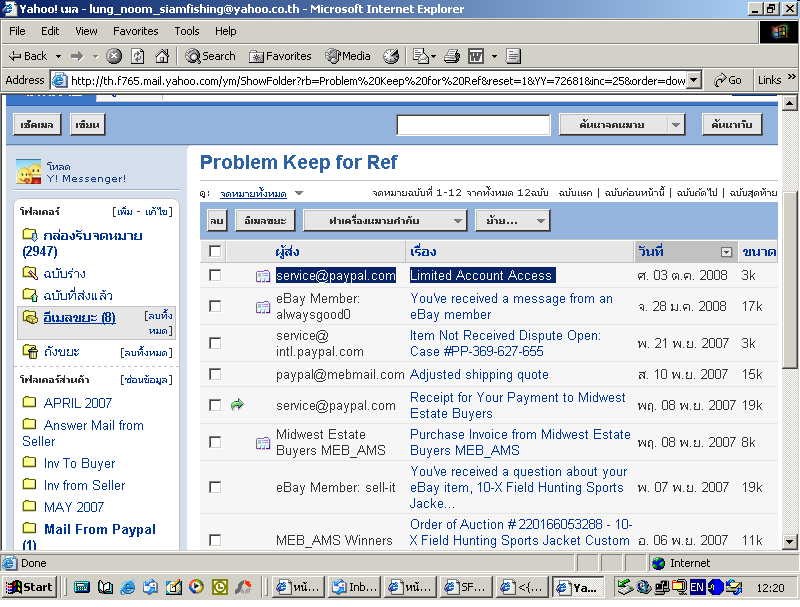The height and width of the screenshot is (607, 800).
Task: Open the dropdown arrow next to Edit with Word icon
Action: point(494,56)
